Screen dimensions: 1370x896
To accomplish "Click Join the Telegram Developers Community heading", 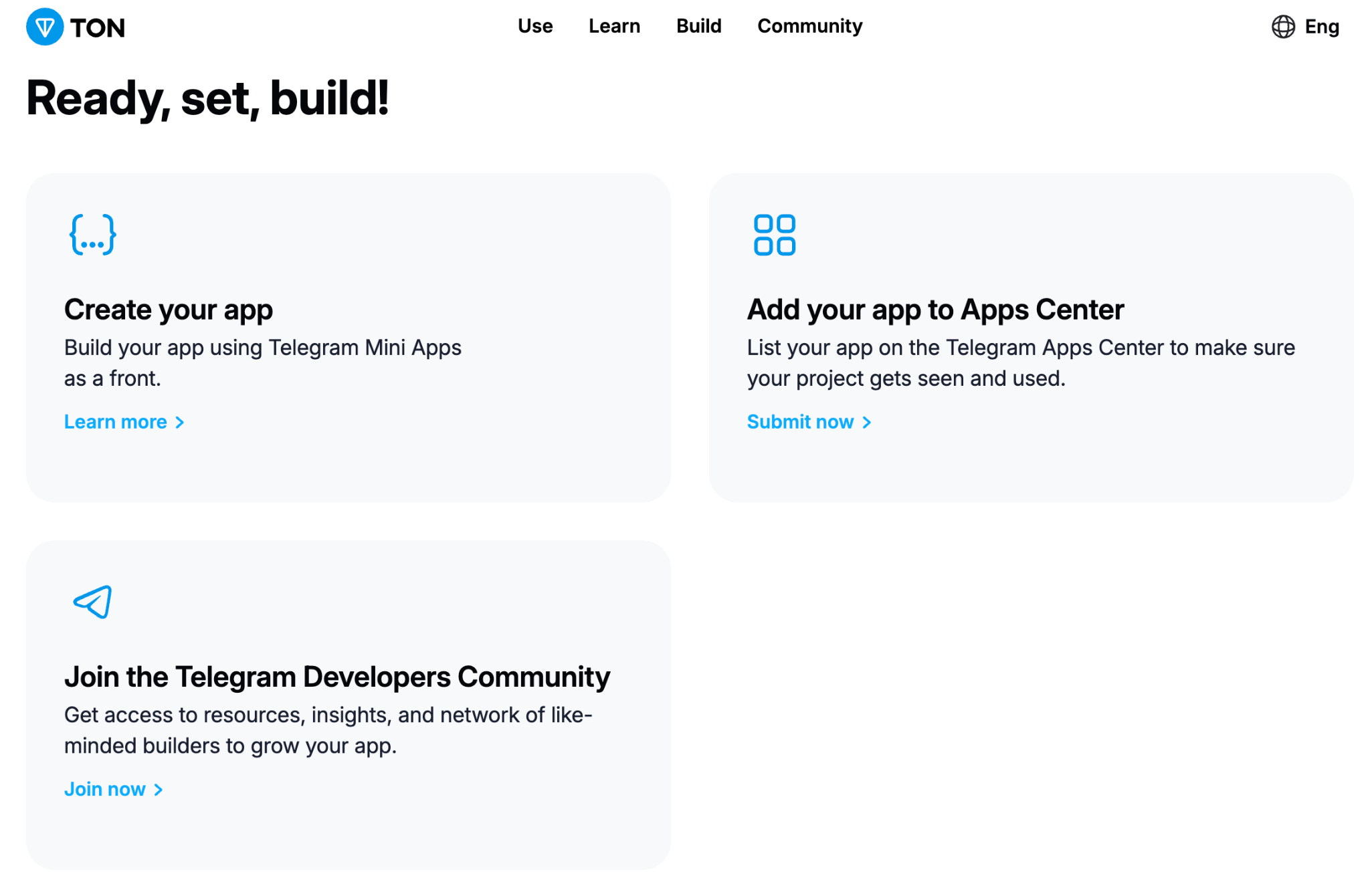I will 336,677.
